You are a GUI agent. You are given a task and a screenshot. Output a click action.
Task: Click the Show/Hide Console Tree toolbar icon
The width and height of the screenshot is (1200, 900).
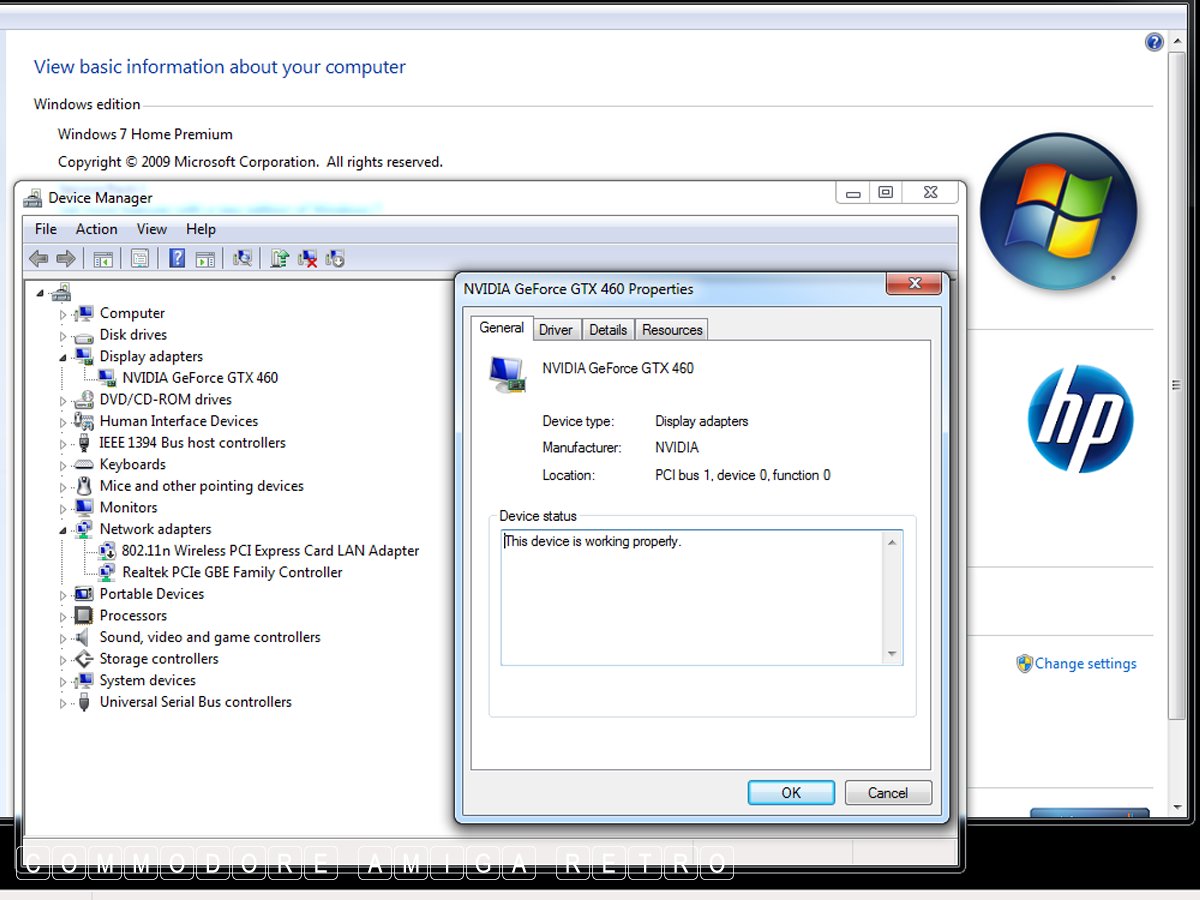point(103,259)
